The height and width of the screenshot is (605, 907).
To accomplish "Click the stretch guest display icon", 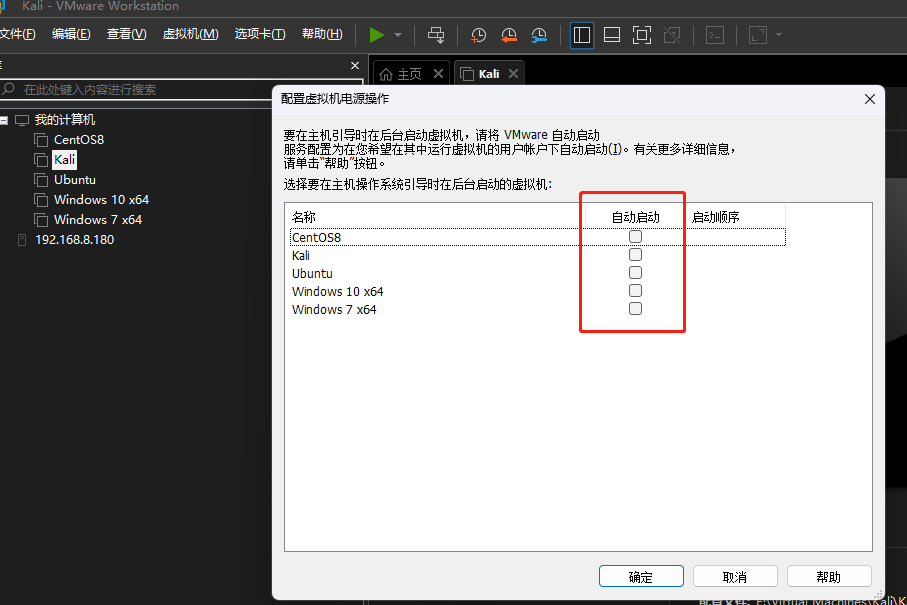I will [x=758, y=35].
